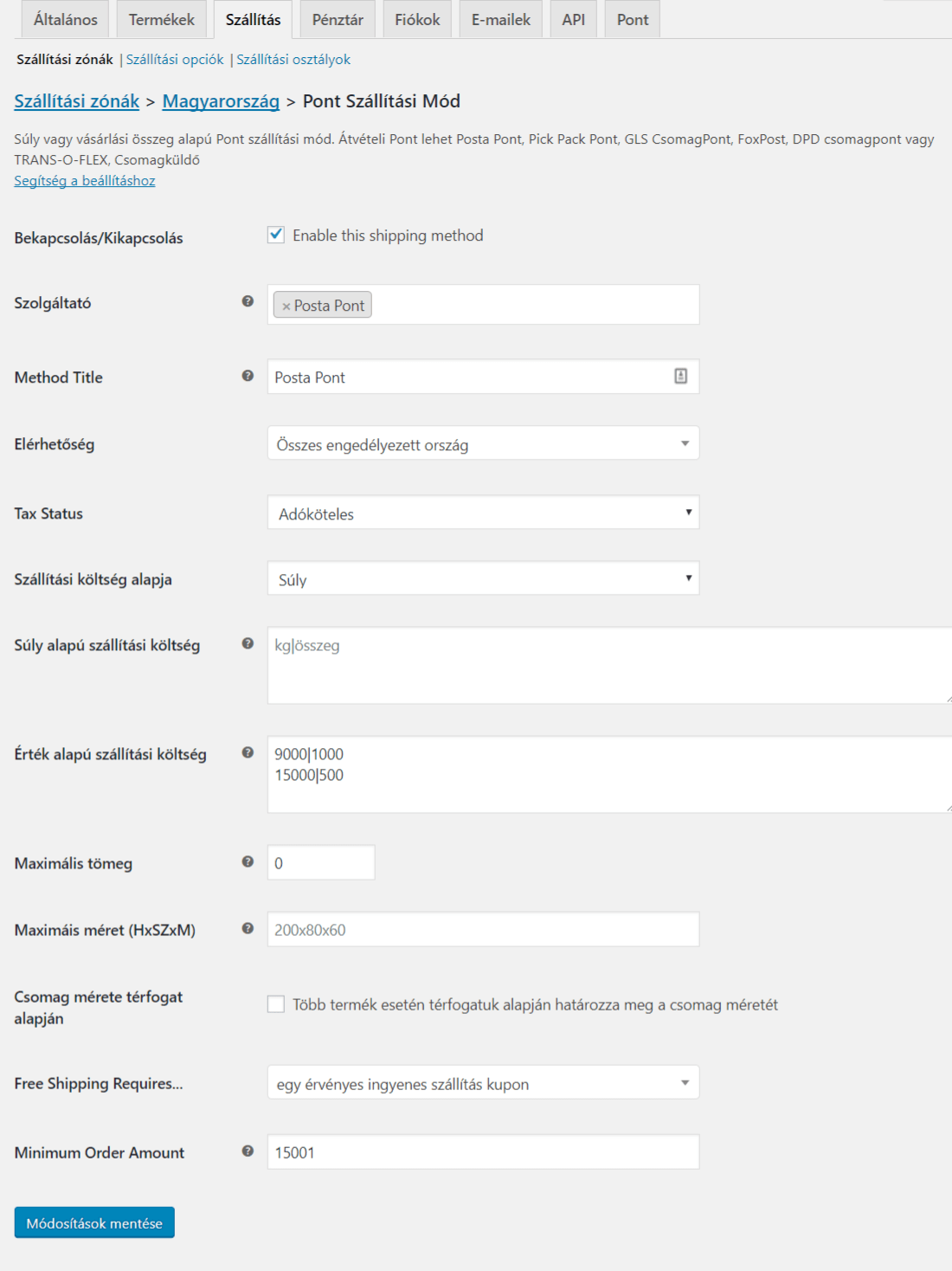This screenshot has height=1271, width=952.
Task: Click help icon beside Minimum Order Amount
Action: (248, 1151)
